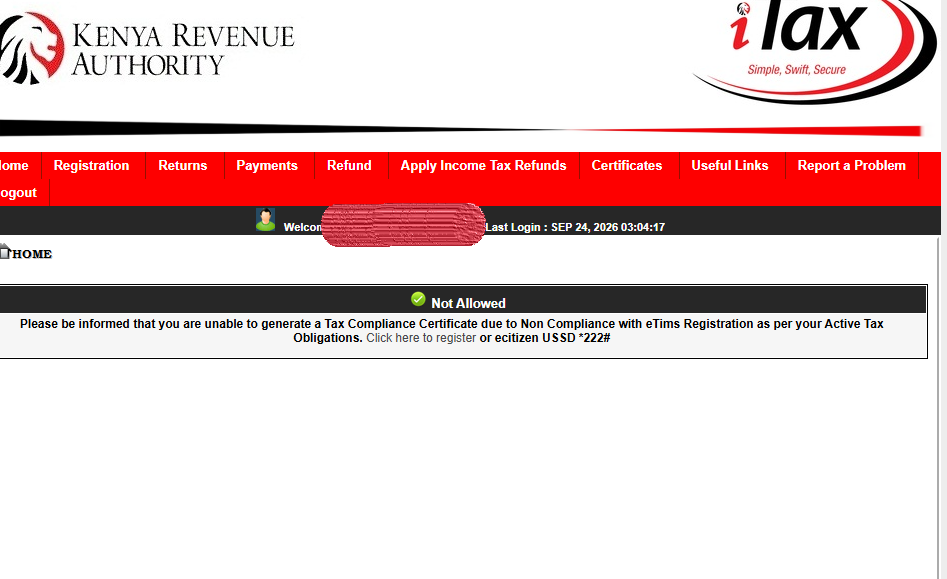Click the green check icon beside Not Allowed
This screenshot has height=579, width=947.
coord(418,299)
